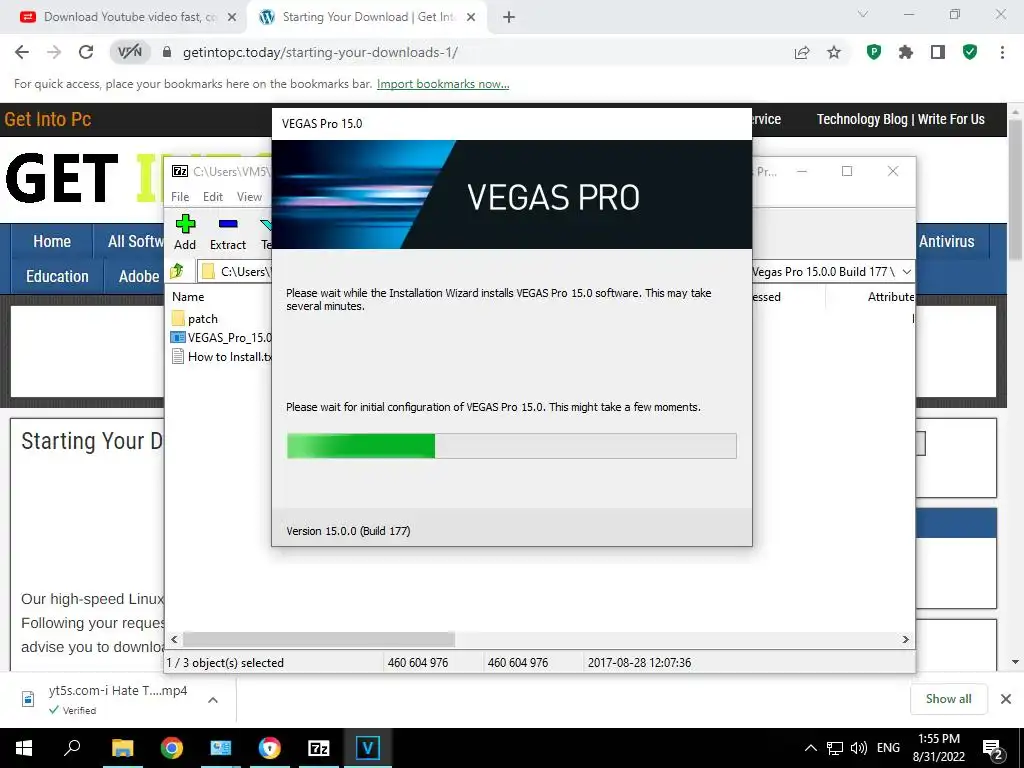1024x768 pixels.
Task: Click the Chrome forward button
Action: click(54, 52)
